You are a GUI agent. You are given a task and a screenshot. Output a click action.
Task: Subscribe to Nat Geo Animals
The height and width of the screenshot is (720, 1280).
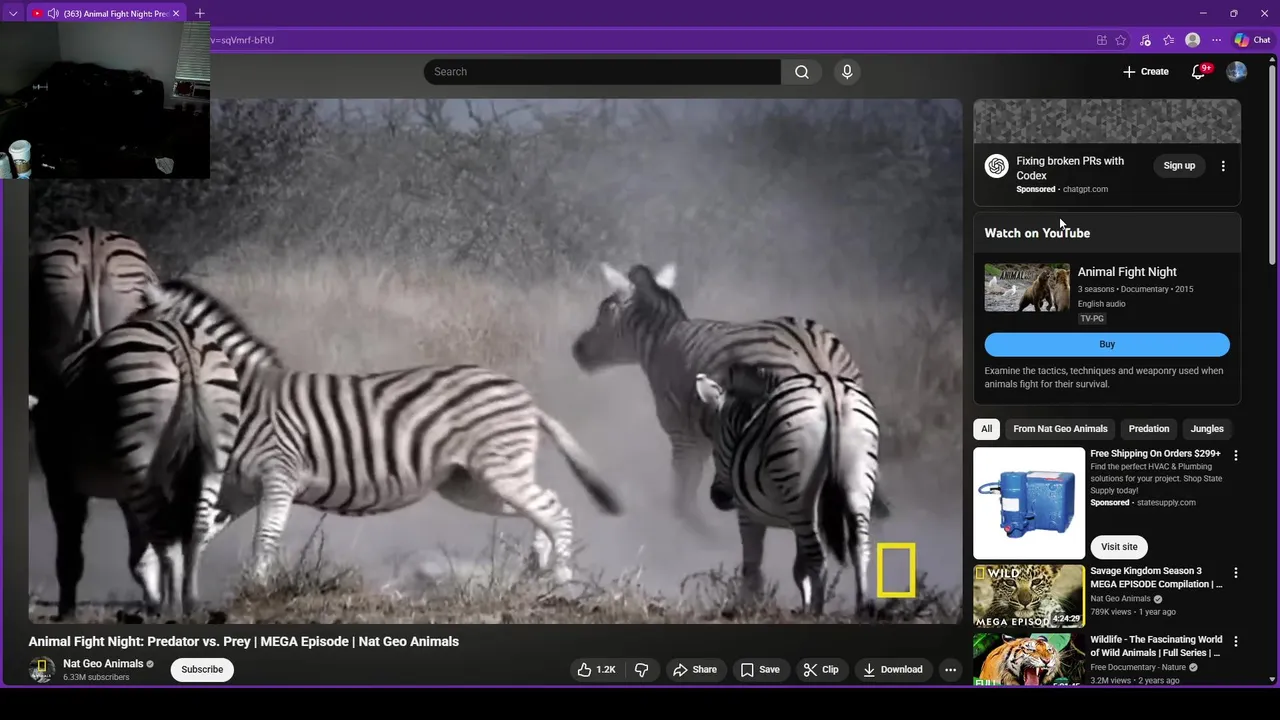pyautogui.click(x=202, y=670)
